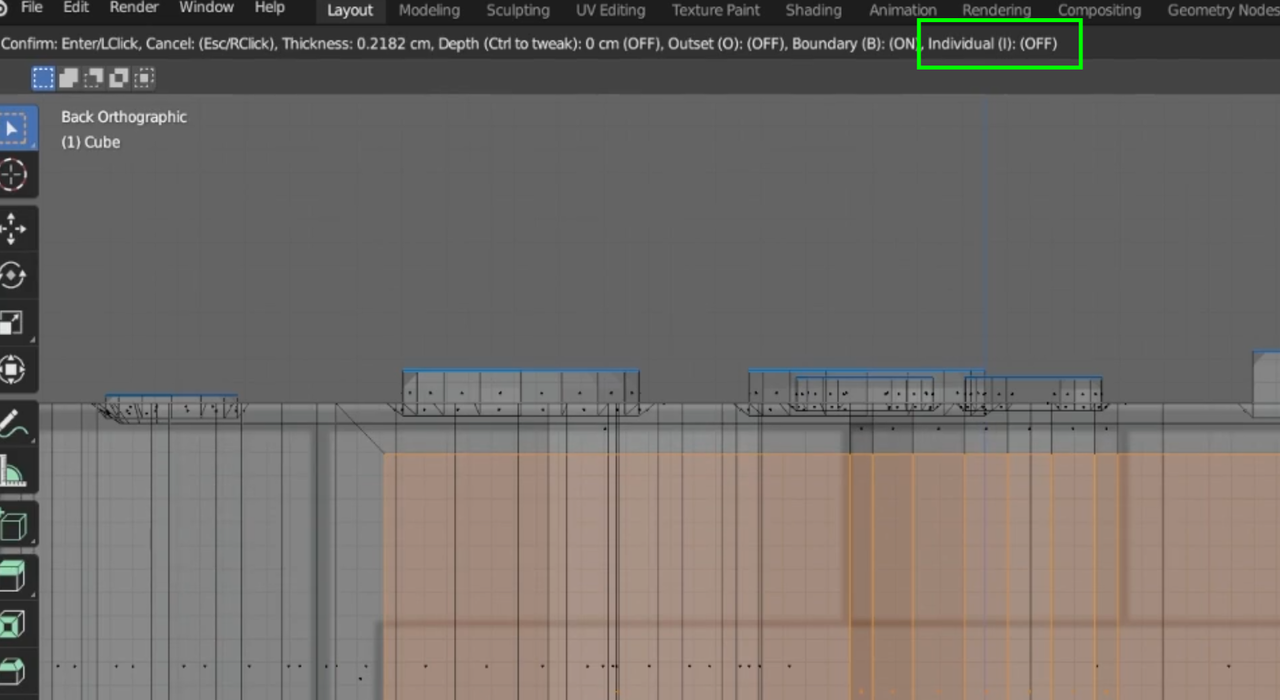The image size is (1280, 700).
Task: Open the Rendering workspace tab
Action: [997, 11]
